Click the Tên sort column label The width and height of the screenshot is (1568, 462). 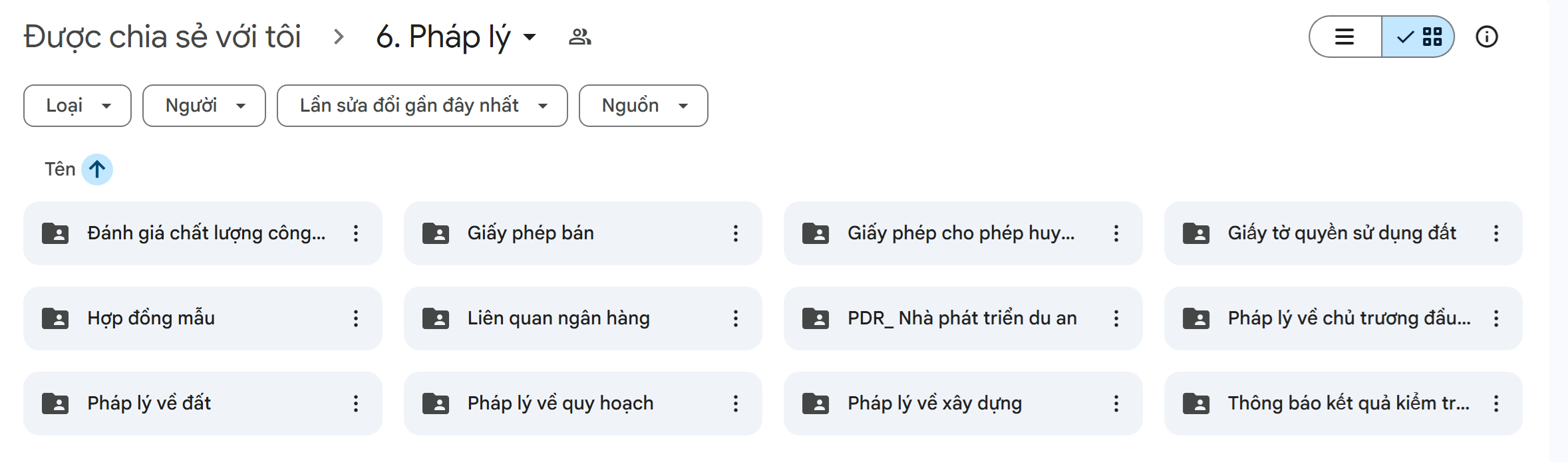(60, 170)
